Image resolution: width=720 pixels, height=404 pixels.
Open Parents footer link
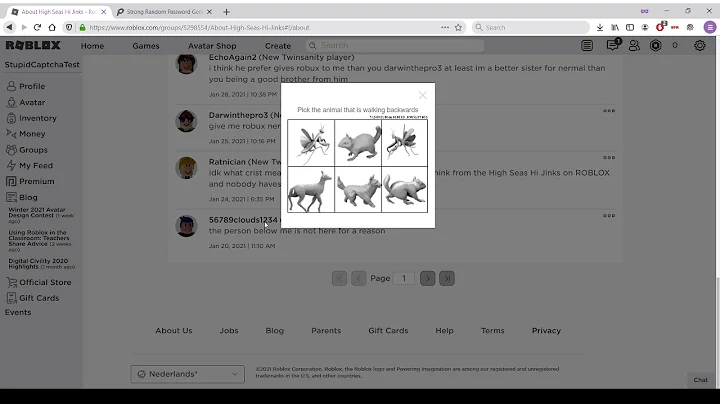(x=326, y=331)
